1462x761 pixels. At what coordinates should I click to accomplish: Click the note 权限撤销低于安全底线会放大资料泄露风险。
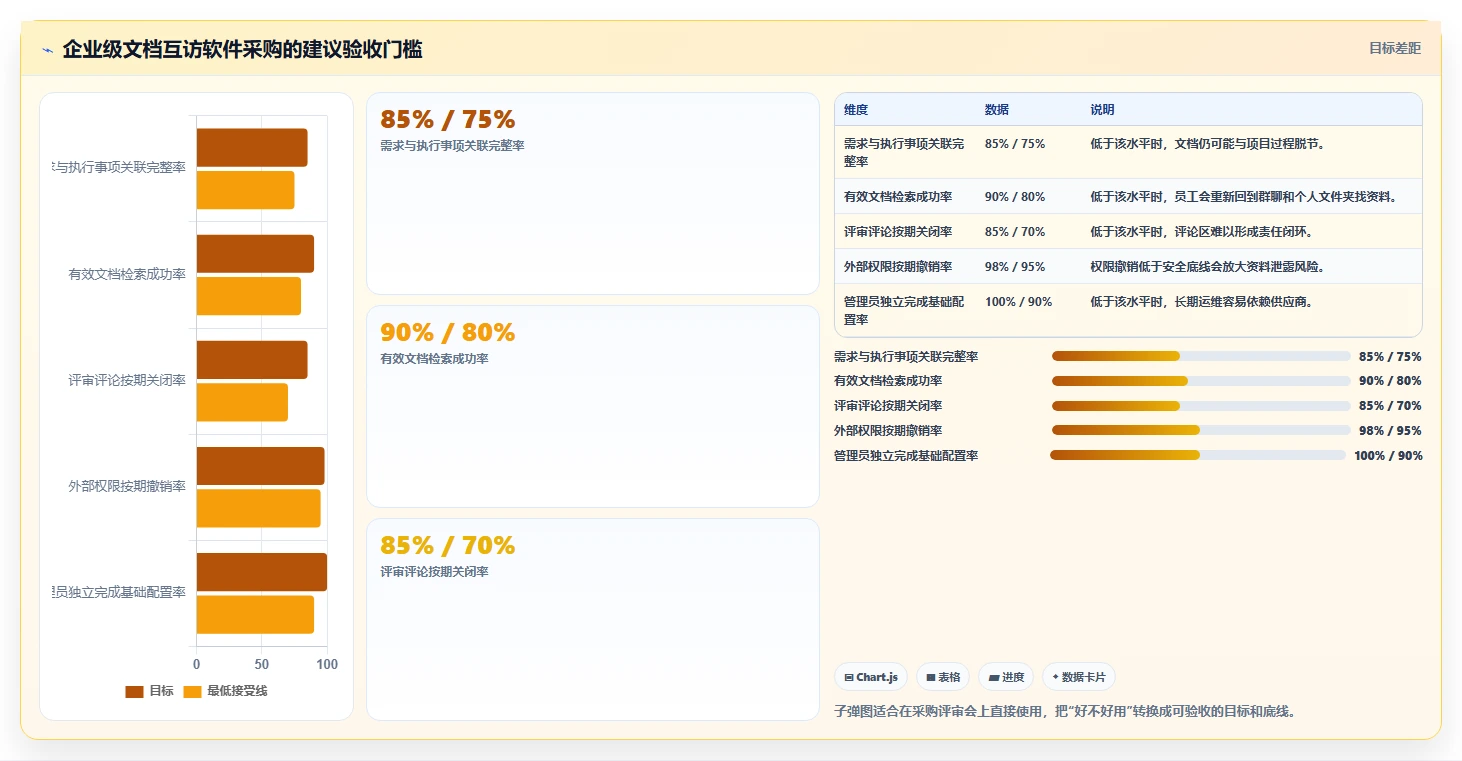click(x=1208, y=266)
